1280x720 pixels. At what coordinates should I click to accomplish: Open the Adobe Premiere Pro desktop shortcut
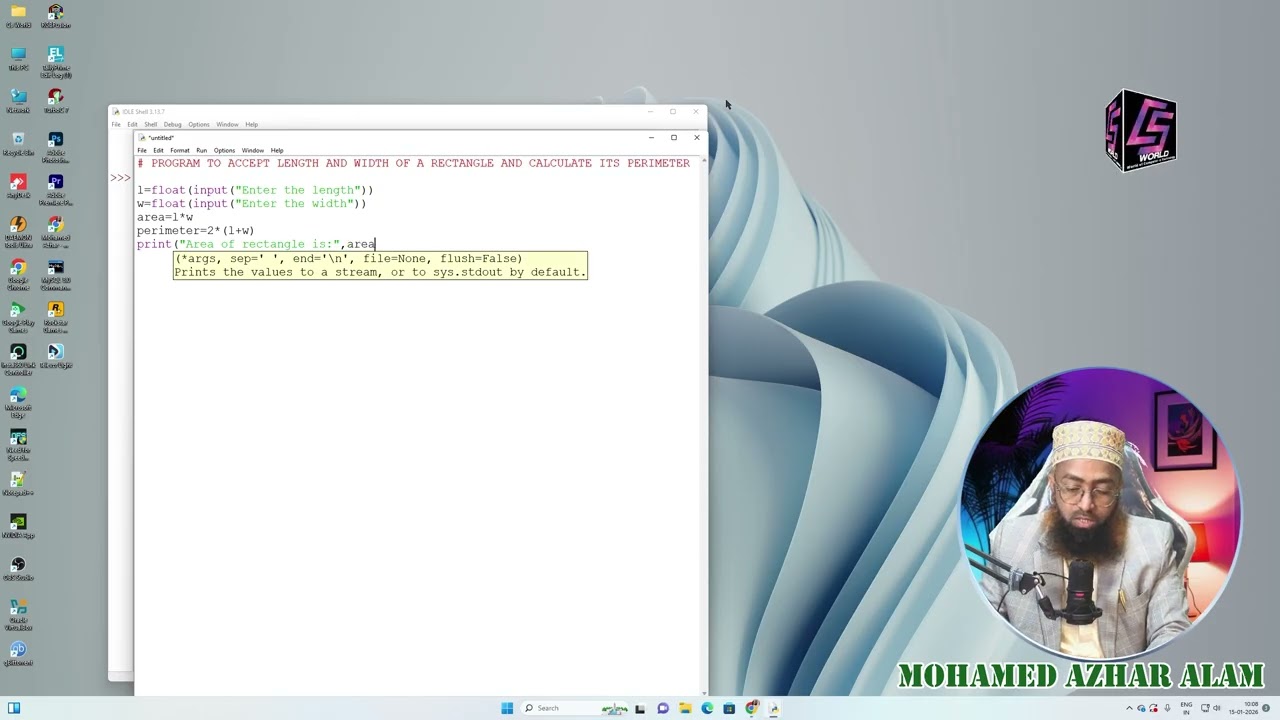point(55,189)
